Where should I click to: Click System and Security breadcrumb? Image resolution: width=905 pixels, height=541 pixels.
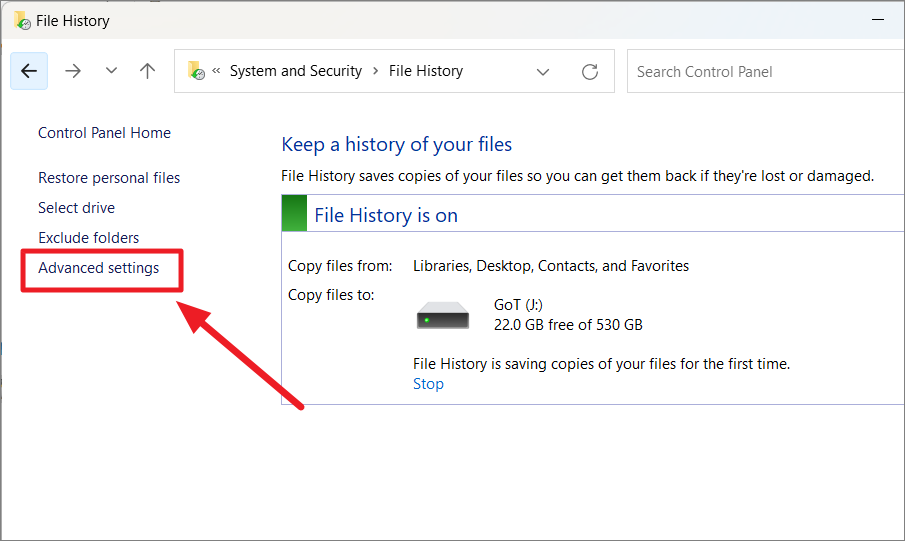pos(296,70)
